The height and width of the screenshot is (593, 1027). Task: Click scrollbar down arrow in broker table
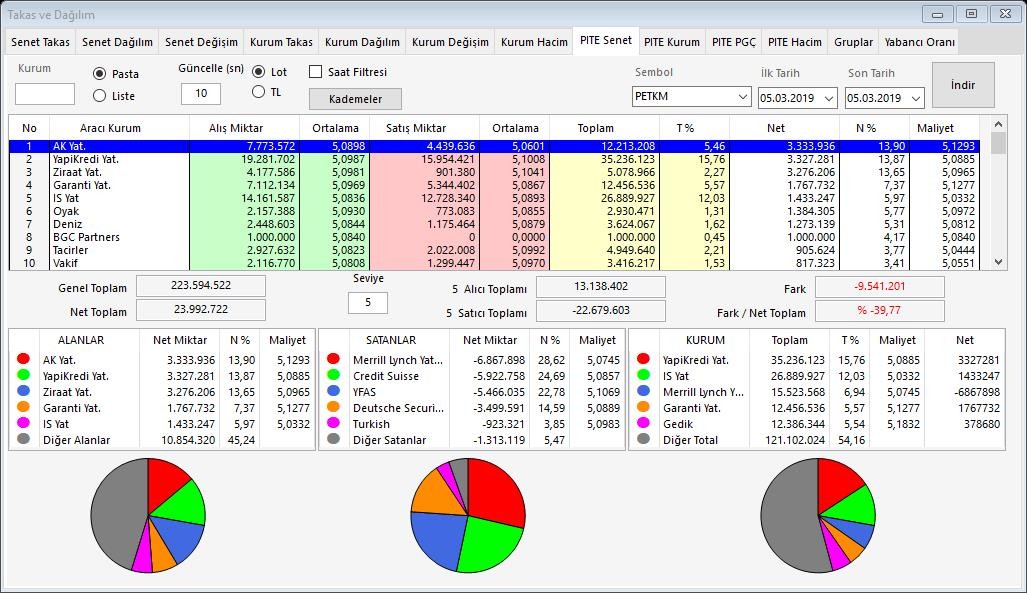[x=998, y=262]
